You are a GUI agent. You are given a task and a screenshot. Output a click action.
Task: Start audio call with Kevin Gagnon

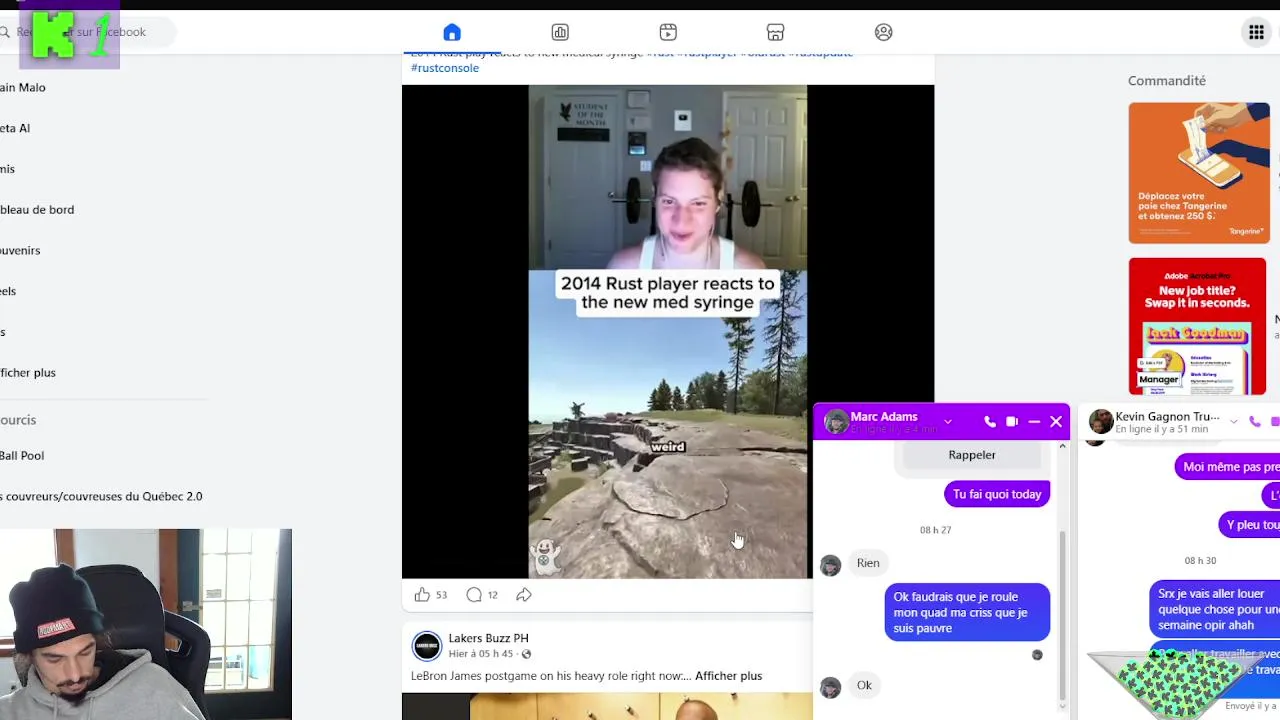[x=1255, y=422]
